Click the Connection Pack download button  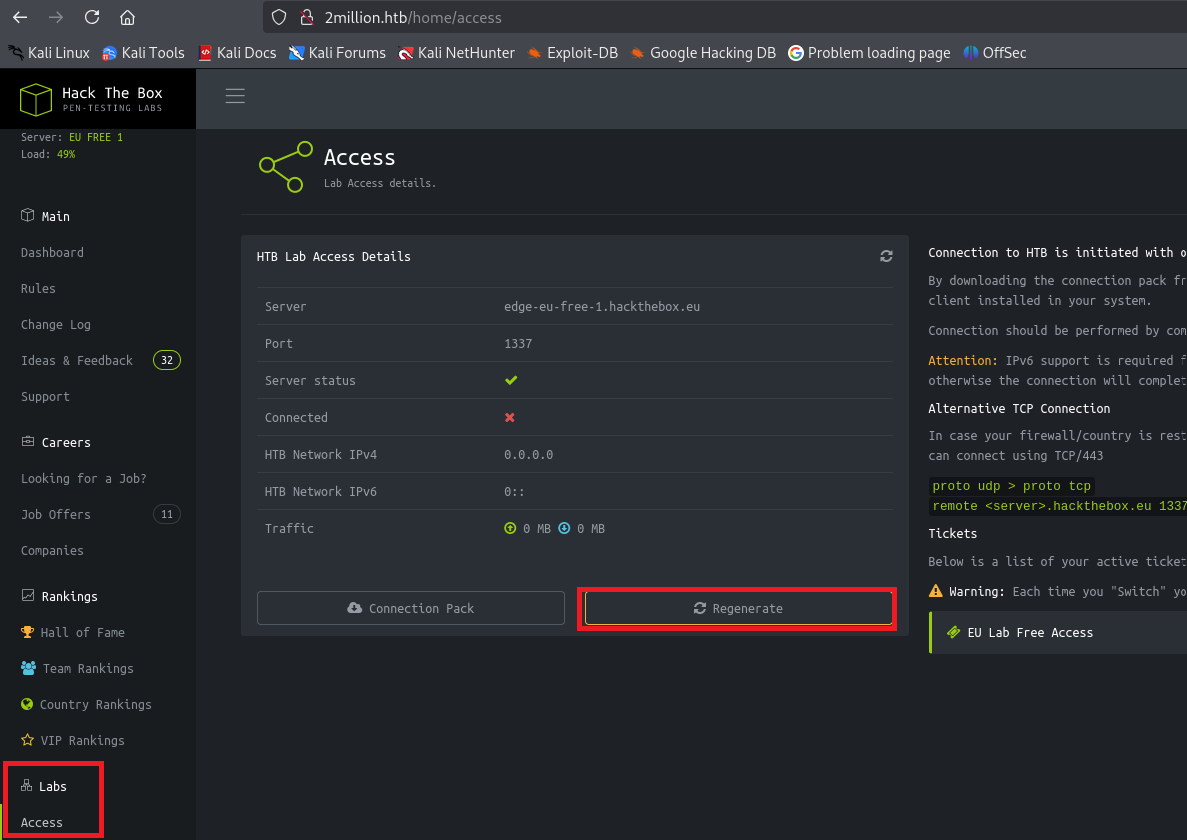pos(411,608)
